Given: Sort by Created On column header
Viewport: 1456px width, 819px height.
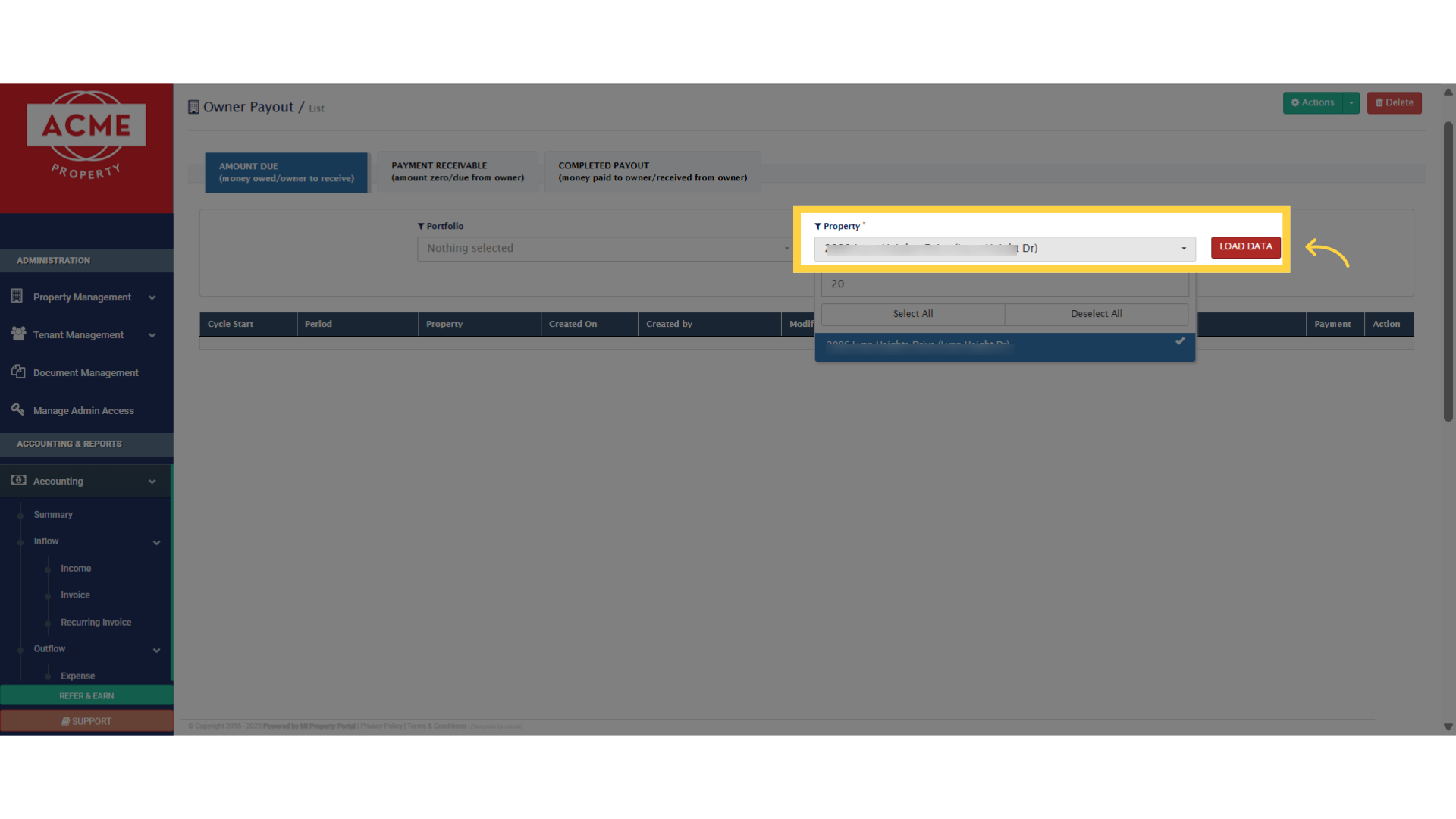Looking at the screenshot, I should [x=589, y=324].
